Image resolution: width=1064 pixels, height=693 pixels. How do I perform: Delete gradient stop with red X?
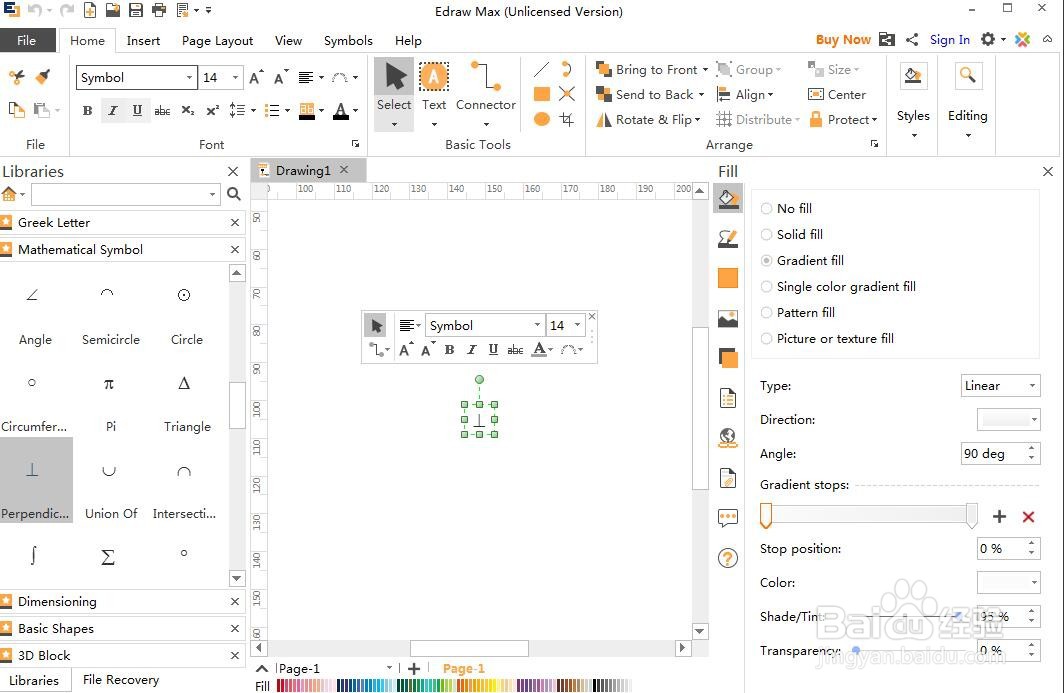pyautogui.click(x=1028, y=517)
